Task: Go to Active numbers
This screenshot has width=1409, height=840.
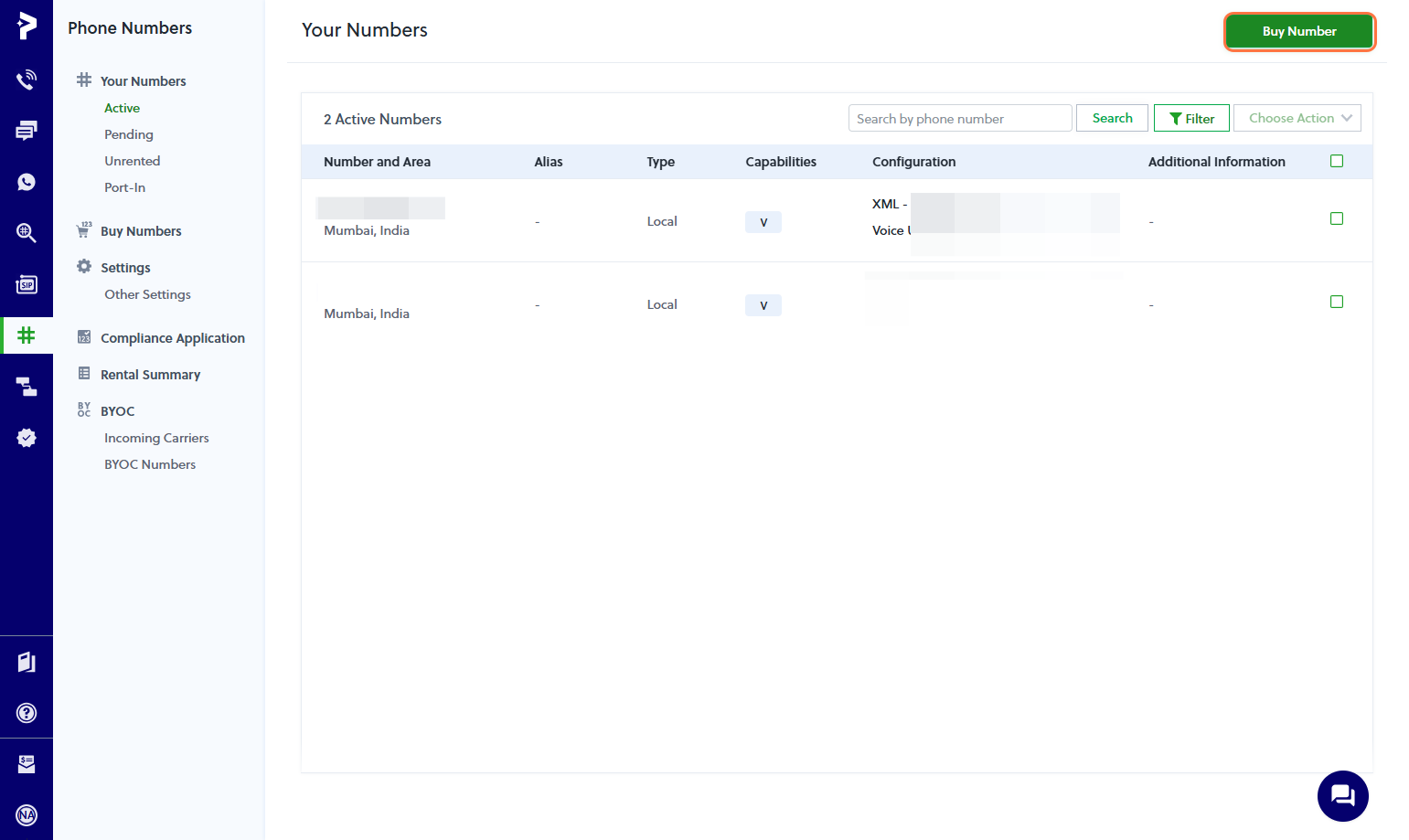Action: click(122, 108)
